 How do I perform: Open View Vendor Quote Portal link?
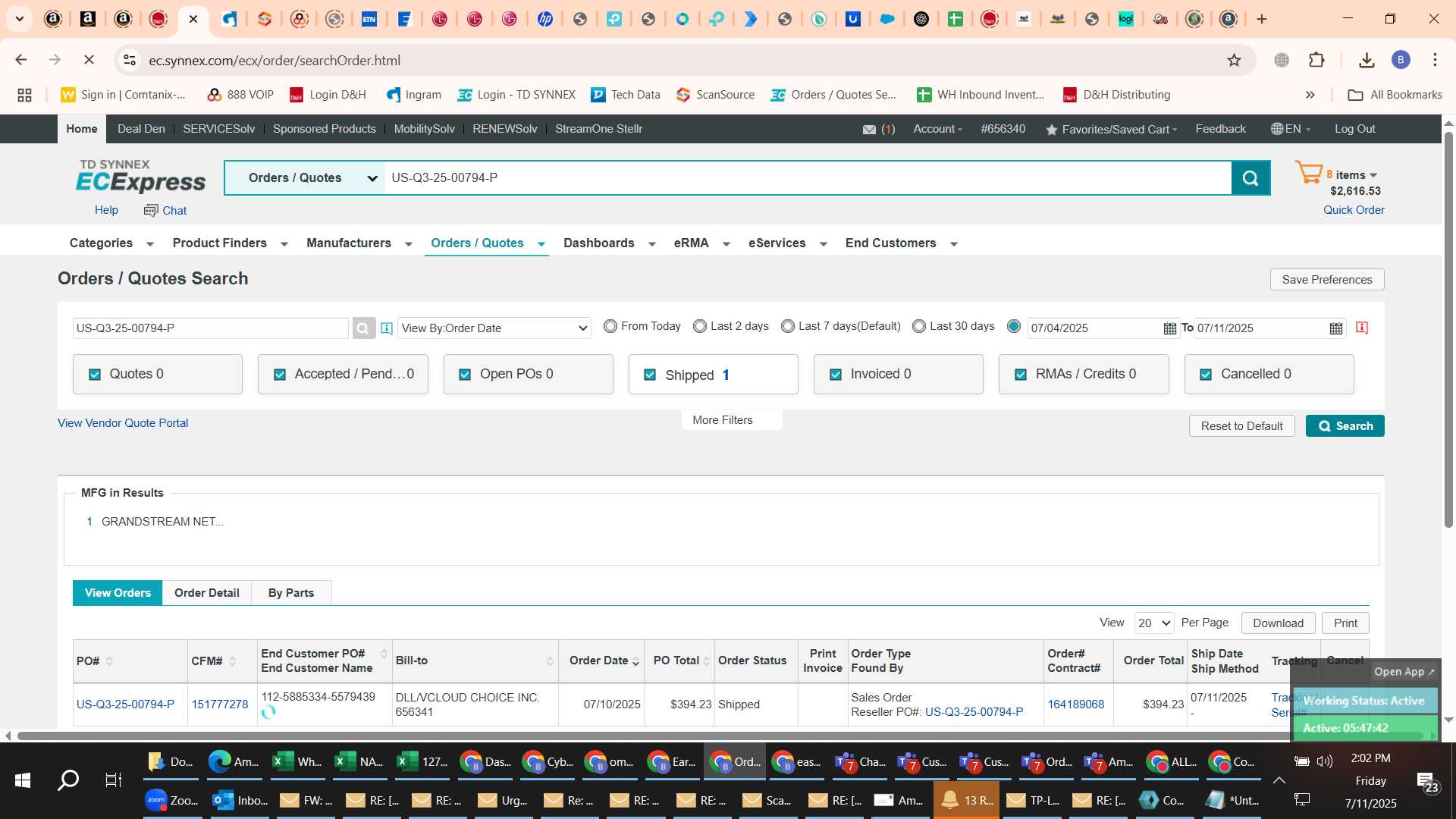(123, 423)
